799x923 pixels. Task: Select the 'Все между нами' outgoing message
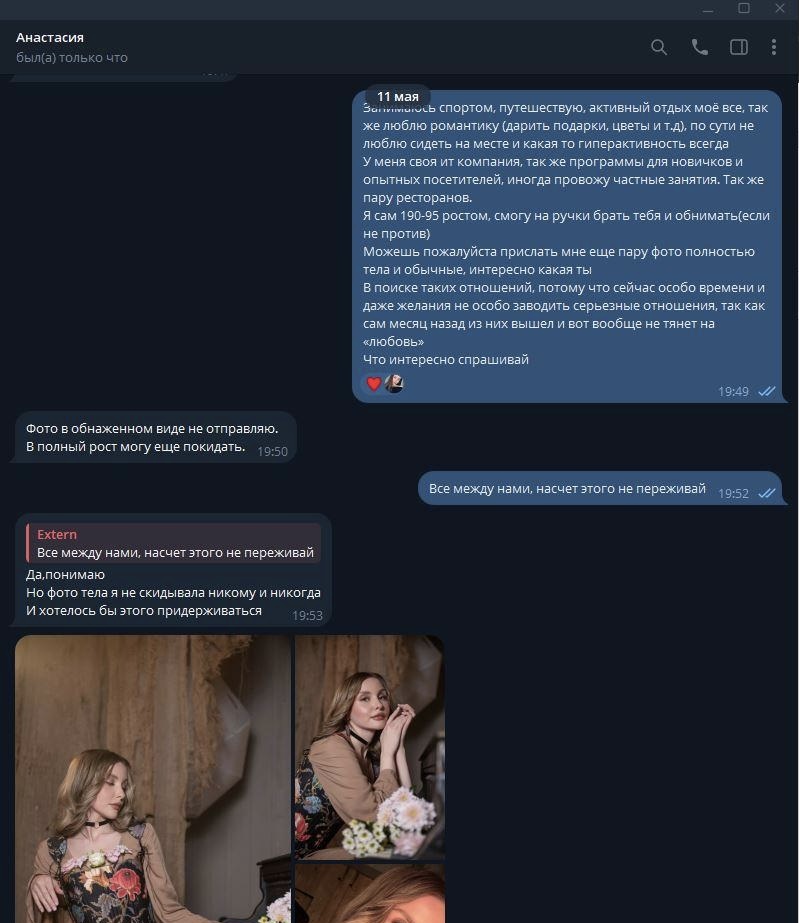click(600, 488)
